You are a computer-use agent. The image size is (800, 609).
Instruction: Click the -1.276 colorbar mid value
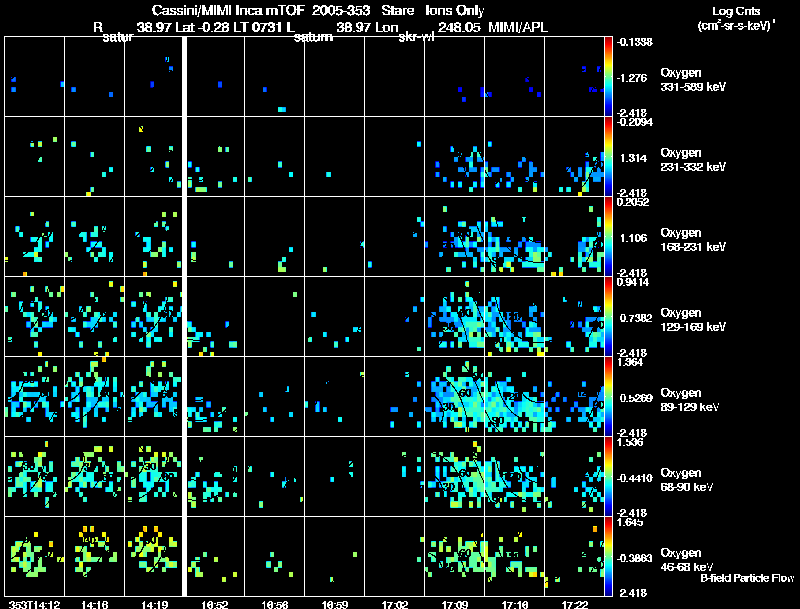[632, 78]
